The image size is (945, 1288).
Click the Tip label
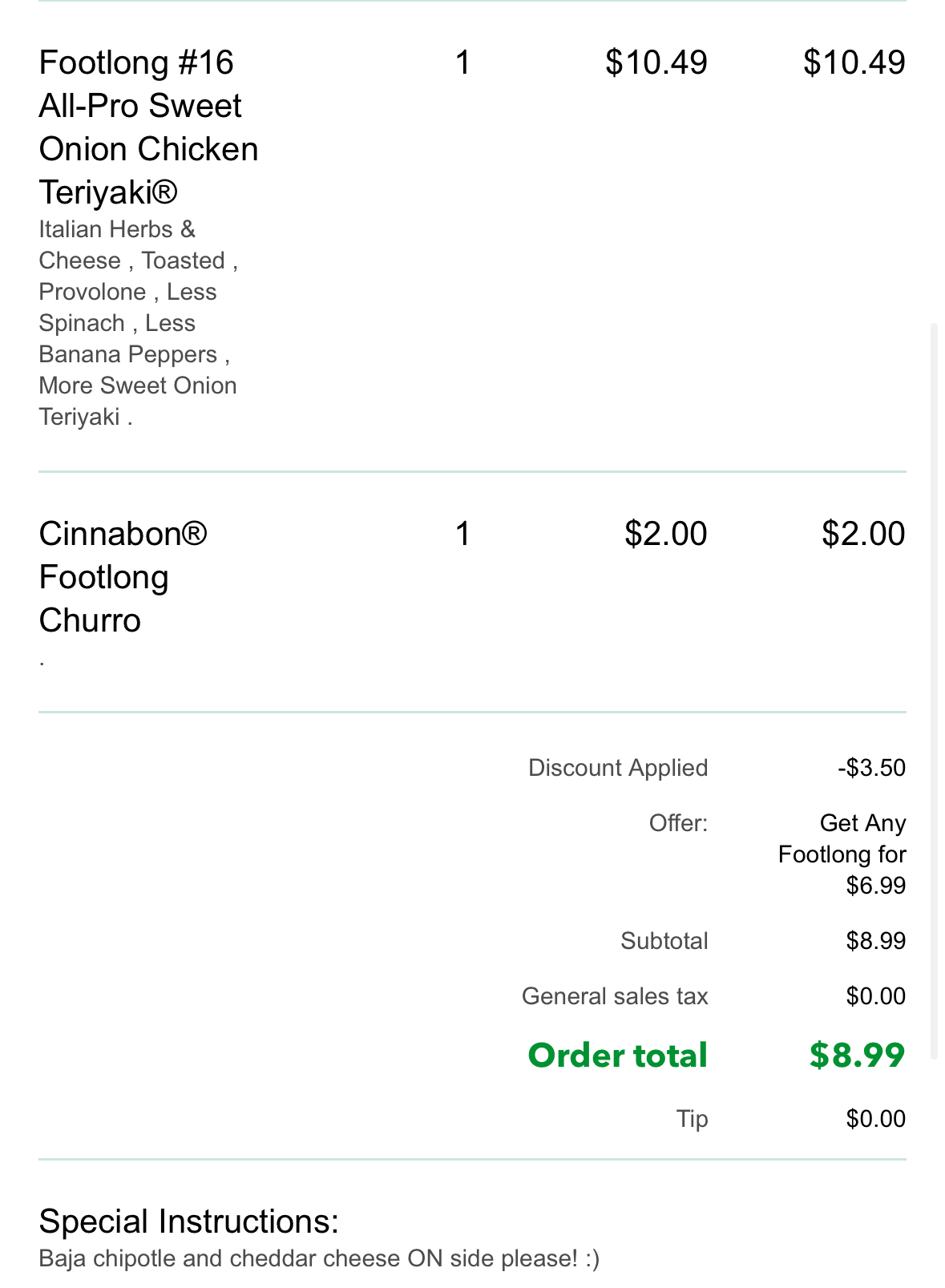(x=692, y=1119)
